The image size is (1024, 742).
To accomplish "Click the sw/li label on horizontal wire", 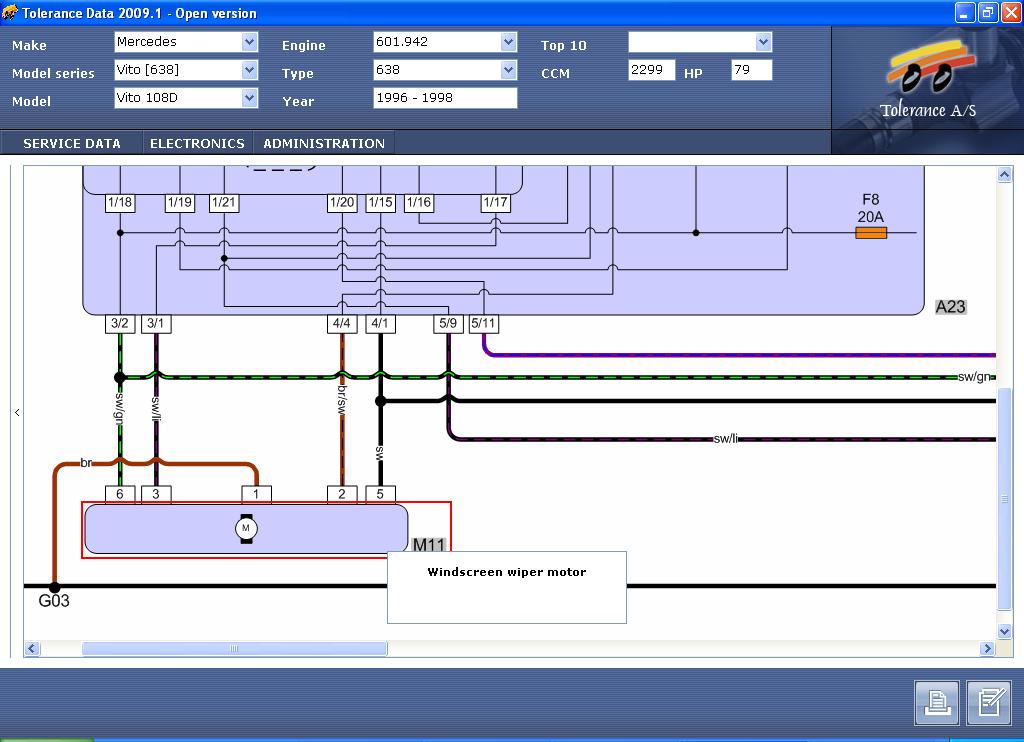I will click(x=725, y=438).
